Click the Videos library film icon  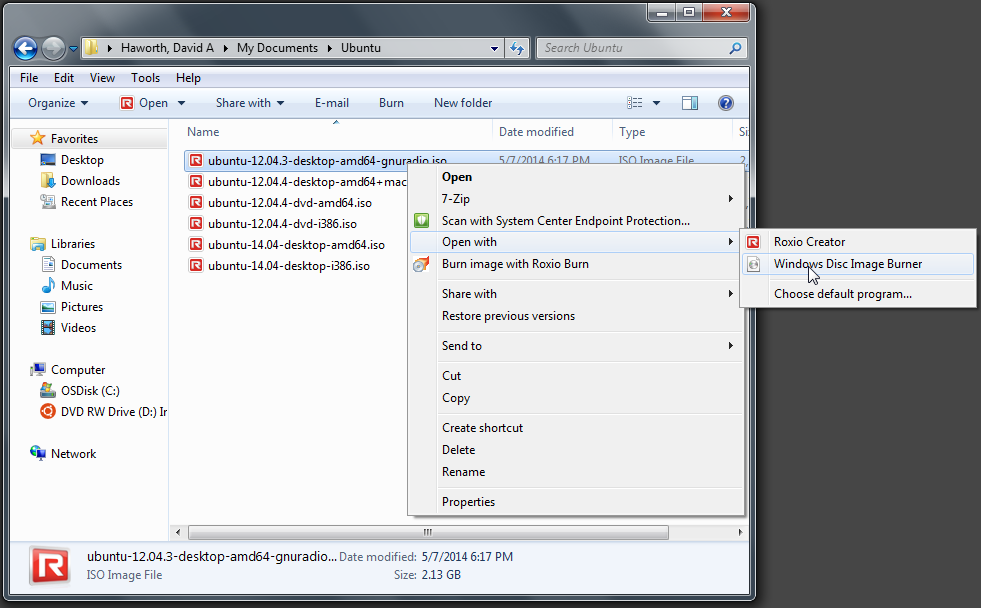tap(48, 328)
